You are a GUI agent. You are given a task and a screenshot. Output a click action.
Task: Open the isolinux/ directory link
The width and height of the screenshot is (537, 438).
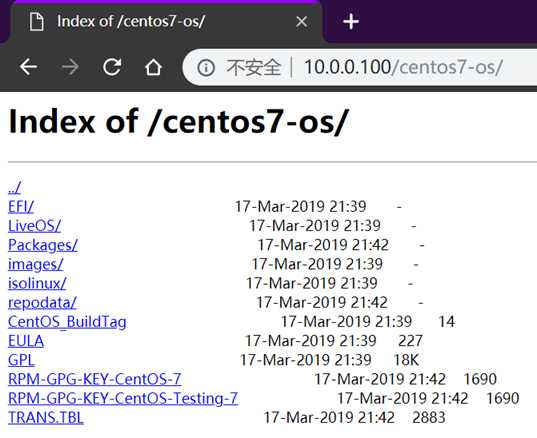click(37, 283)
